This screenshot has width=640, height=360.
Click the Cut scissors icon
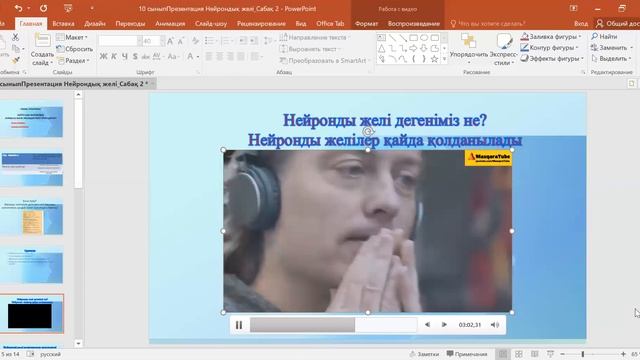[16, 37]
